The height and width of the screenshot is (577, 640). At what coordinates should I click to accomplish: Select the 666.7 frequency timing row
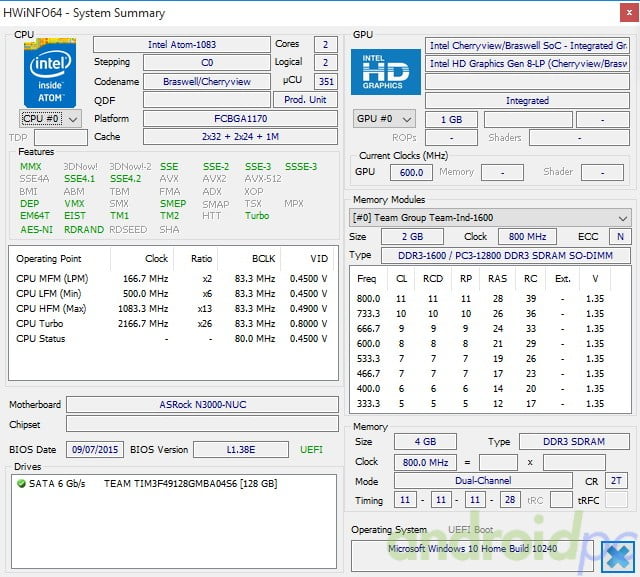click(x=490, y=329)
